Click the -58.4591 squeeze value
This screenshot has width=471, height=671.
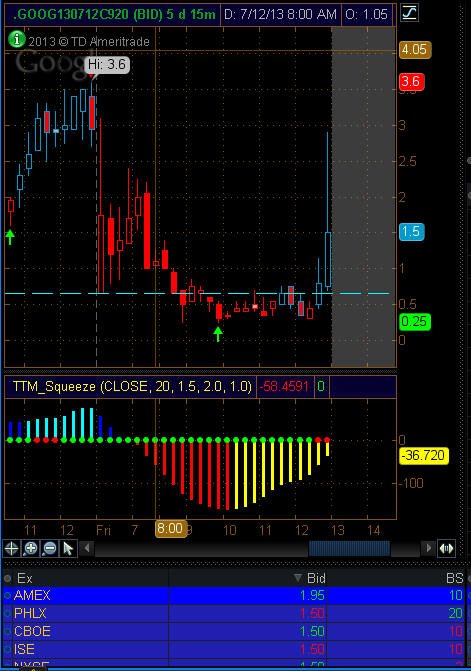(284, 386)
